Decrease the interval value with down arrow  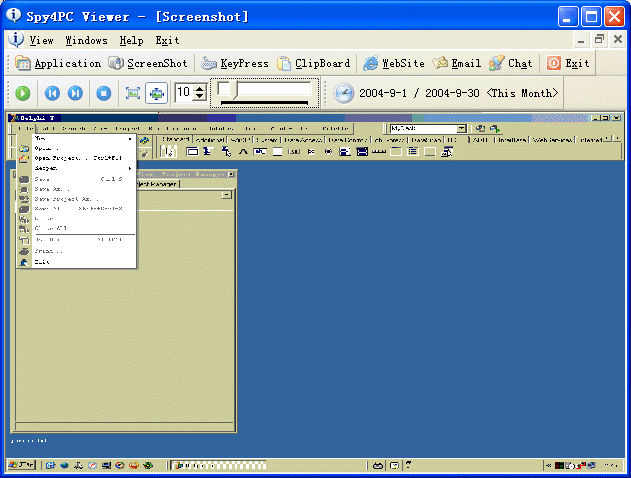point(200,97)
